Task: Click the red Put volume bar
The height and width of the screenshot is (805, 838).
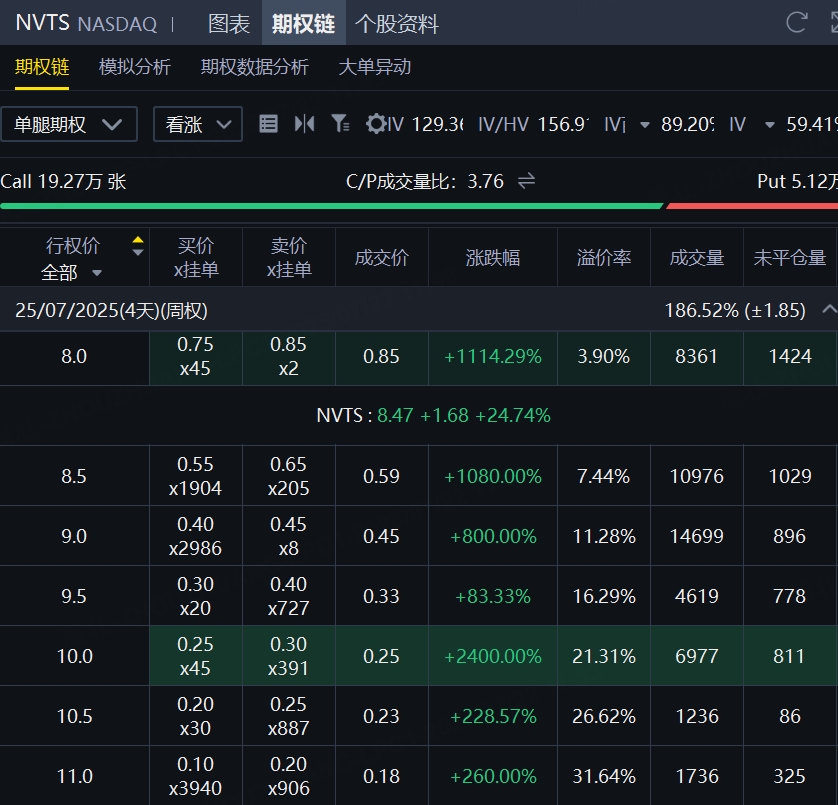Action: tap(752, 206)
